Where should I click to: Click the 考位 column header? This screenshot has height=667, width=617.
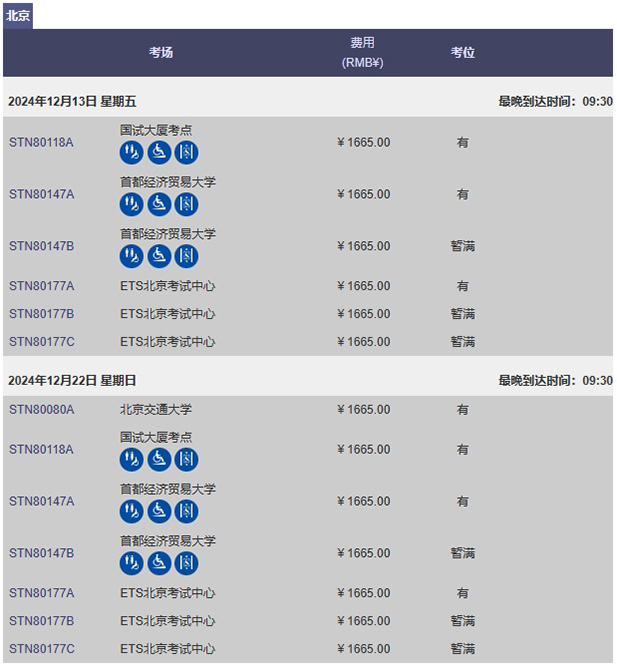point(463,53)
